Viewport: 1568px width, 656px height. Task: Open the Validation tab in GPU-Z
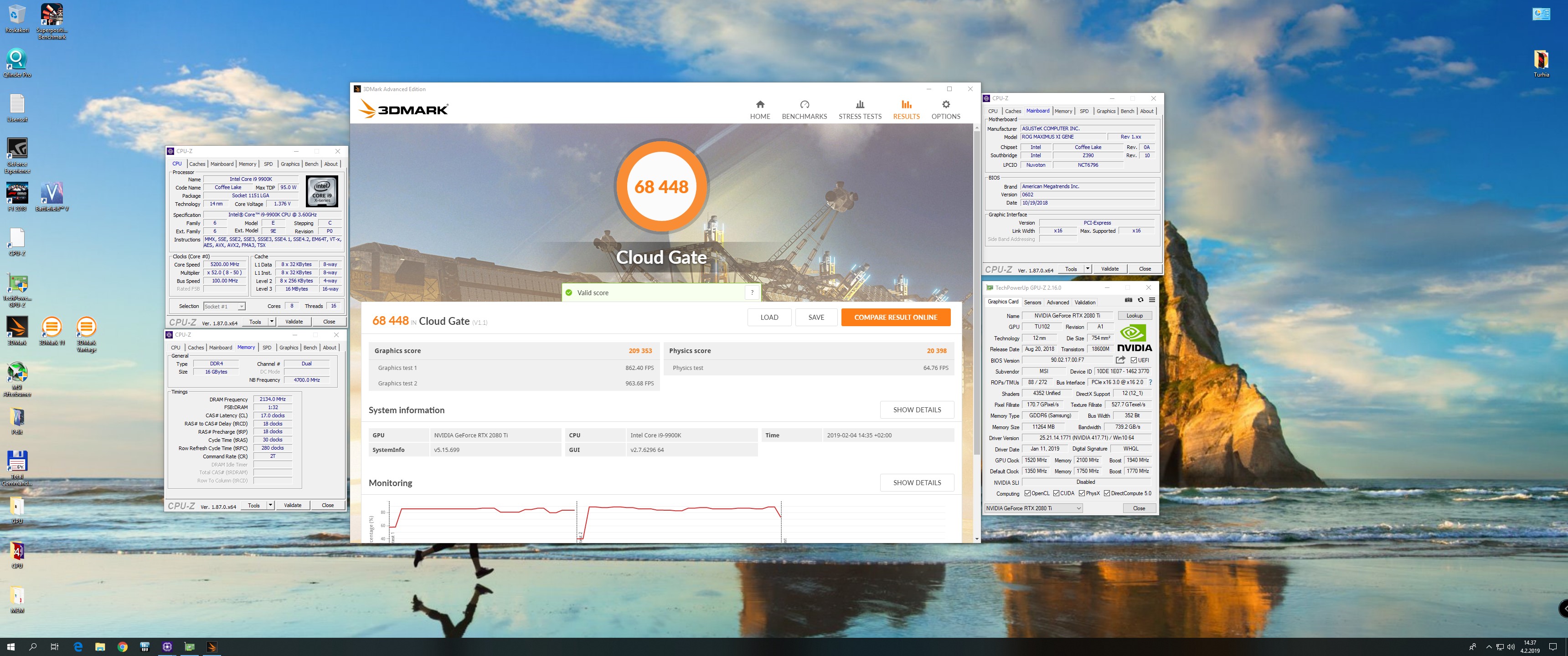click(1085, 302)
